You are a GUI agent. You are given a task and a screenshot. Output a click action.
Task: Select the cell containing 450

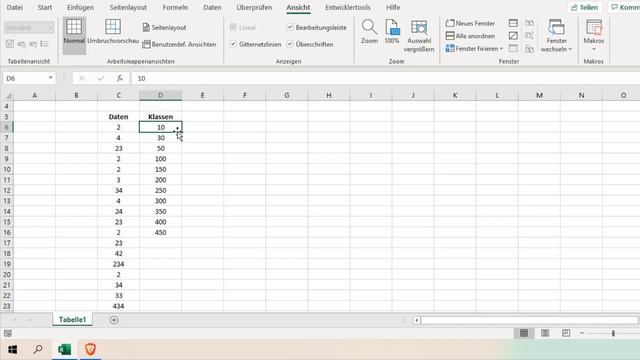pos(160,233)
